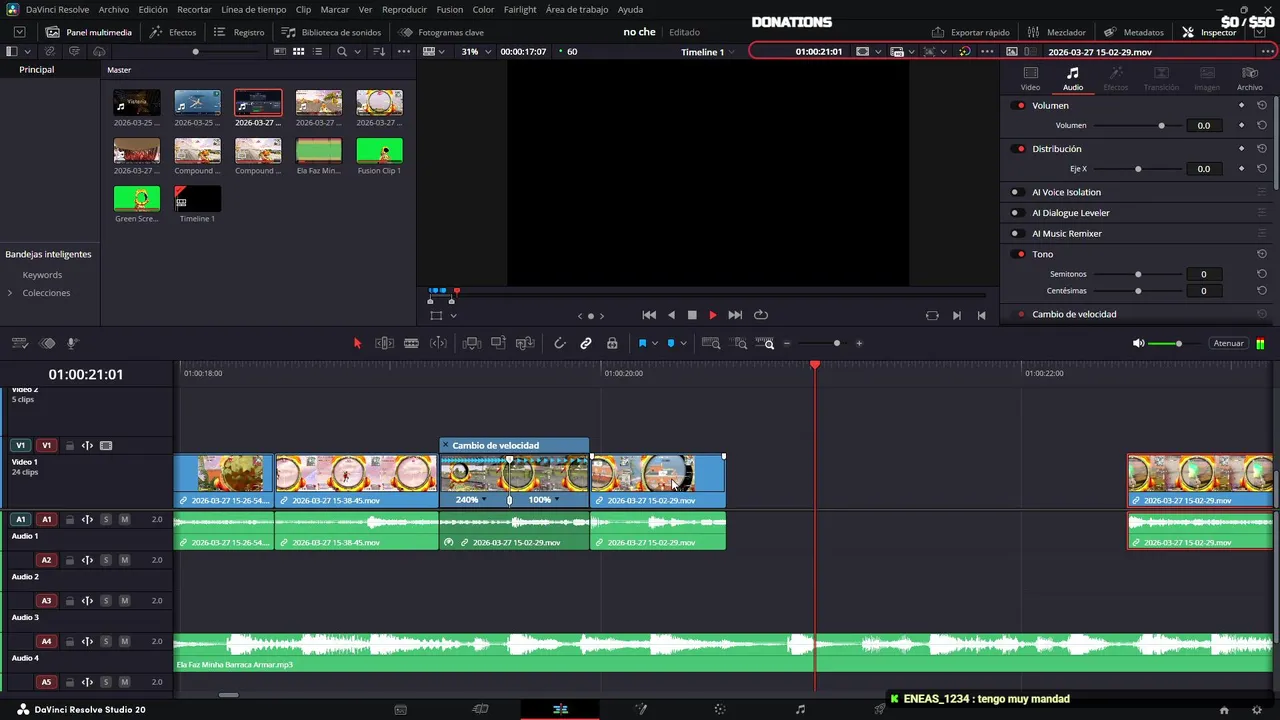Add a flag with the flag icon

[x=642, y=343]
